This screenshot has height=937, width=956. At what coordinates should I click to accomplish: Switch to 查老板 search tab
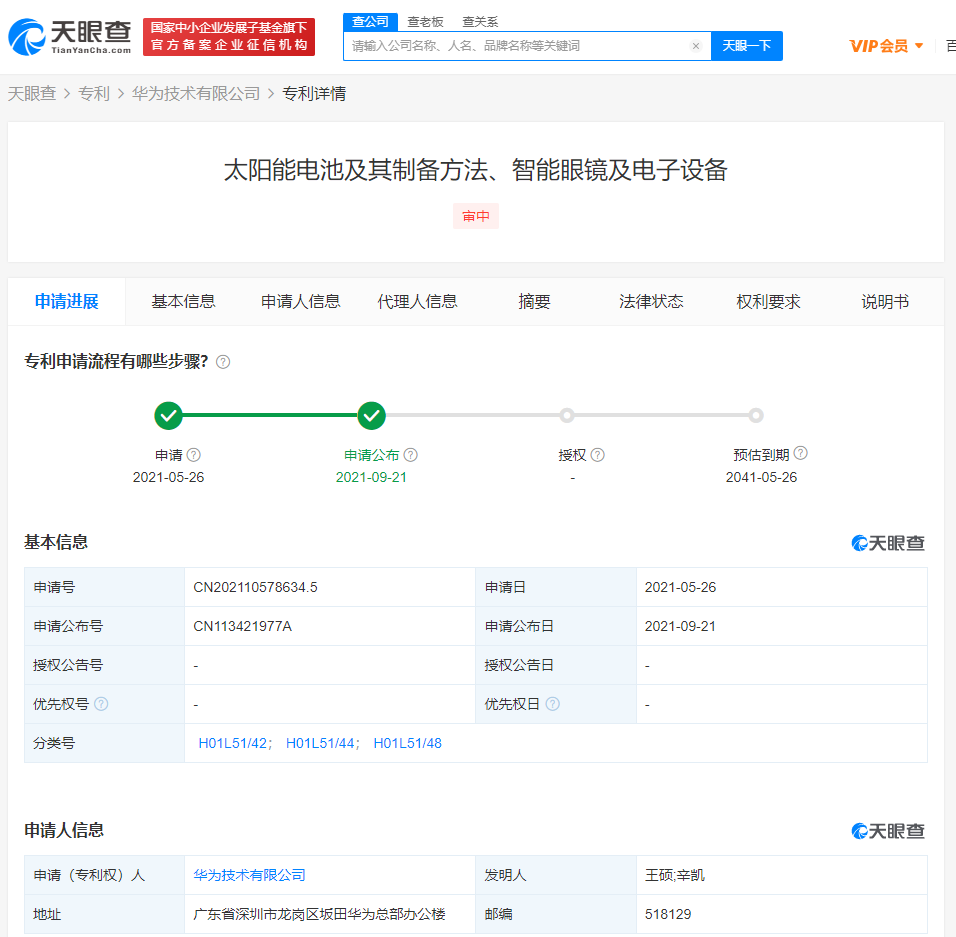click(x=425, y=22)
